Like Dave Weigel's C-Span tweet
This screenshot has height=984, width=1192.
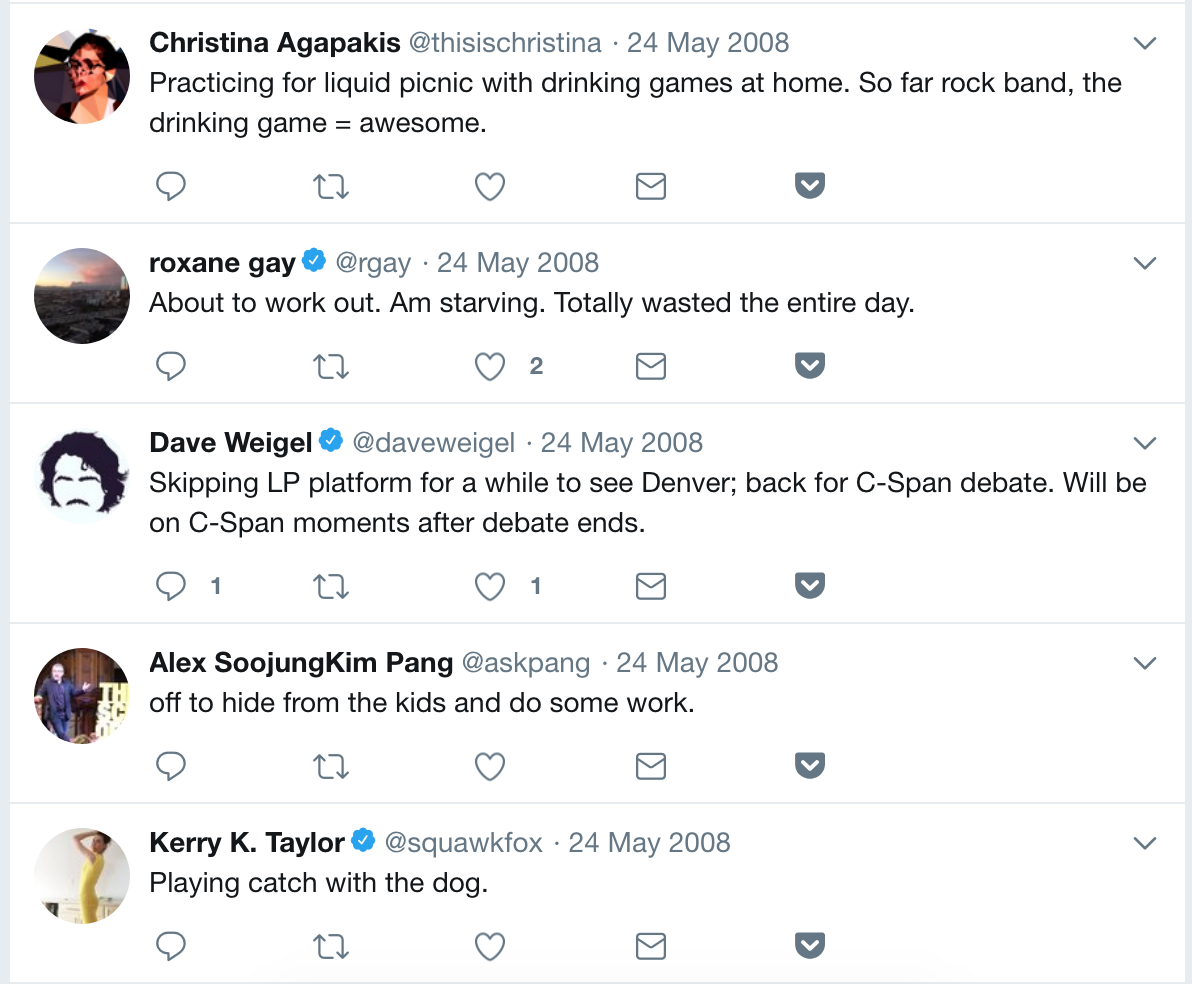[490, 586]
